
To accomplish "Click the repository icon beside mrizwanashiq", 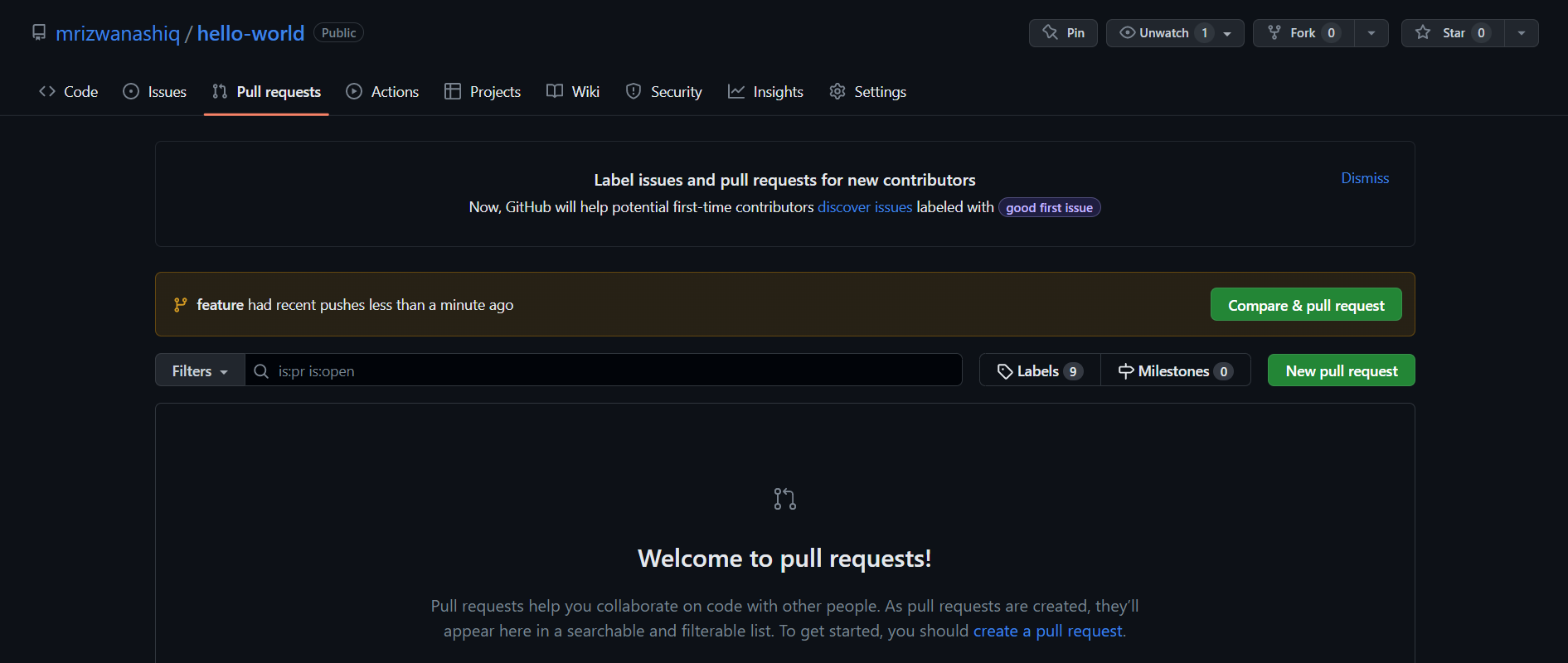I will coord(39,32).
